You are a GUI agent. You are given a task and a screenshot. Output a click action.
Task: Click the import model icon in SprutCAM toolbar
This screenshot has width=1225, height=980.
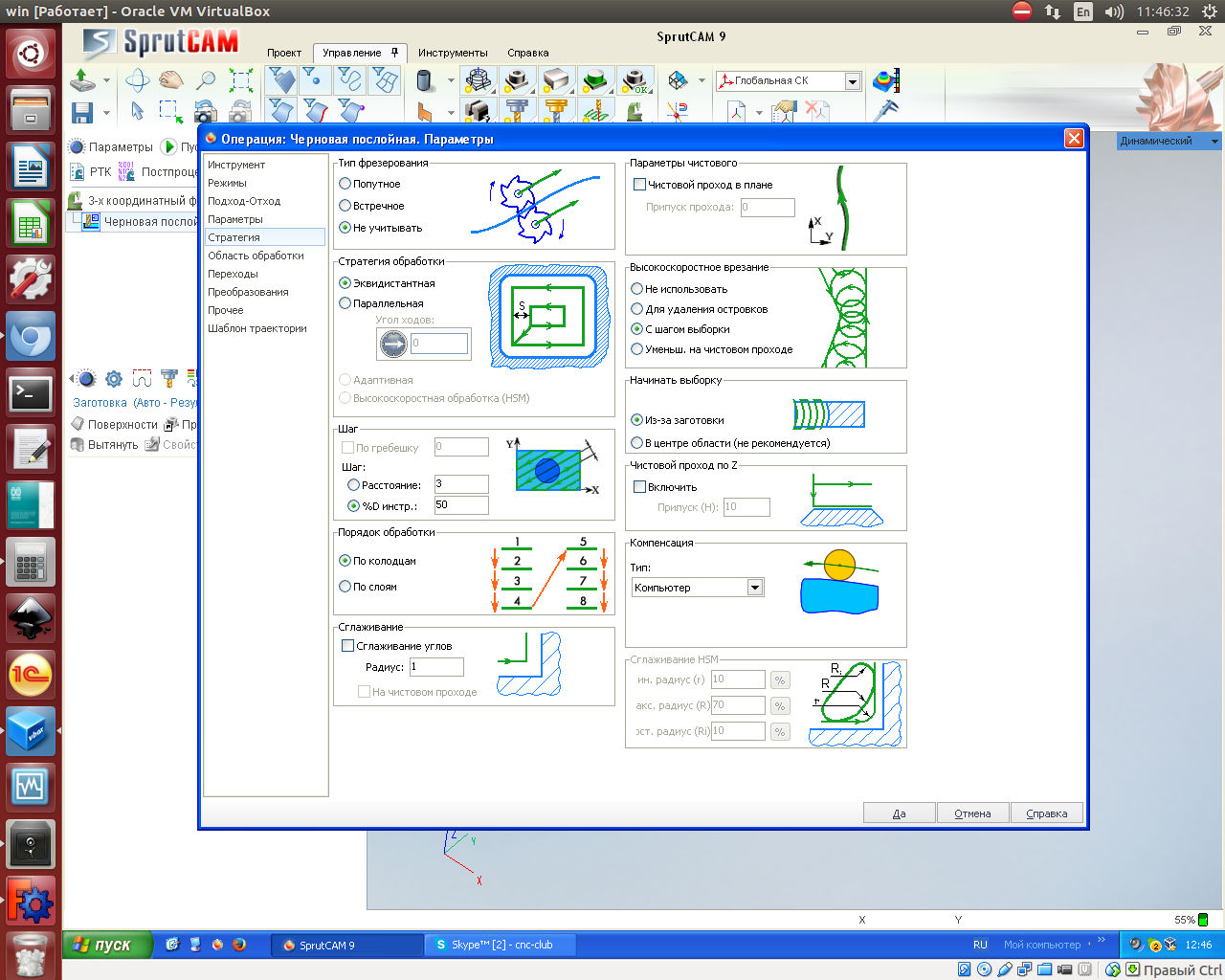(82, 80)
